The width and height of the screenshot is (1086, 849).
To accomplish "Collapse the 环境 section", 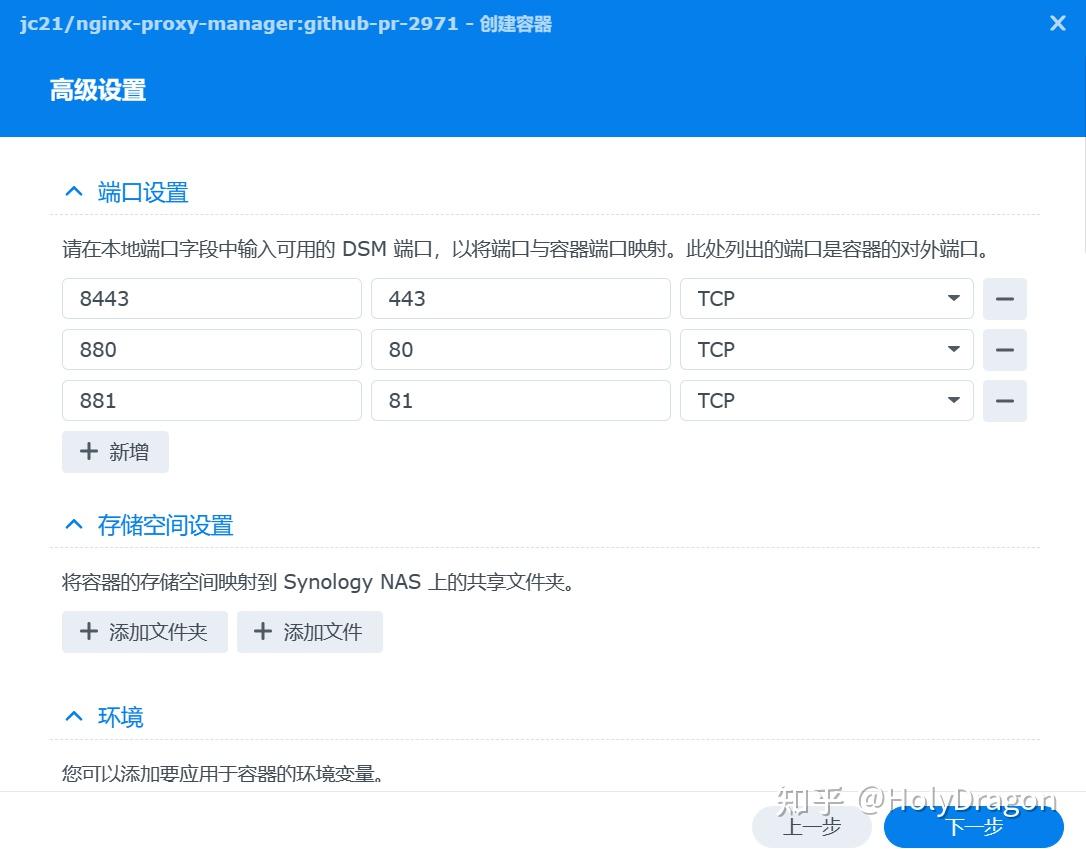I will [73, 715].
